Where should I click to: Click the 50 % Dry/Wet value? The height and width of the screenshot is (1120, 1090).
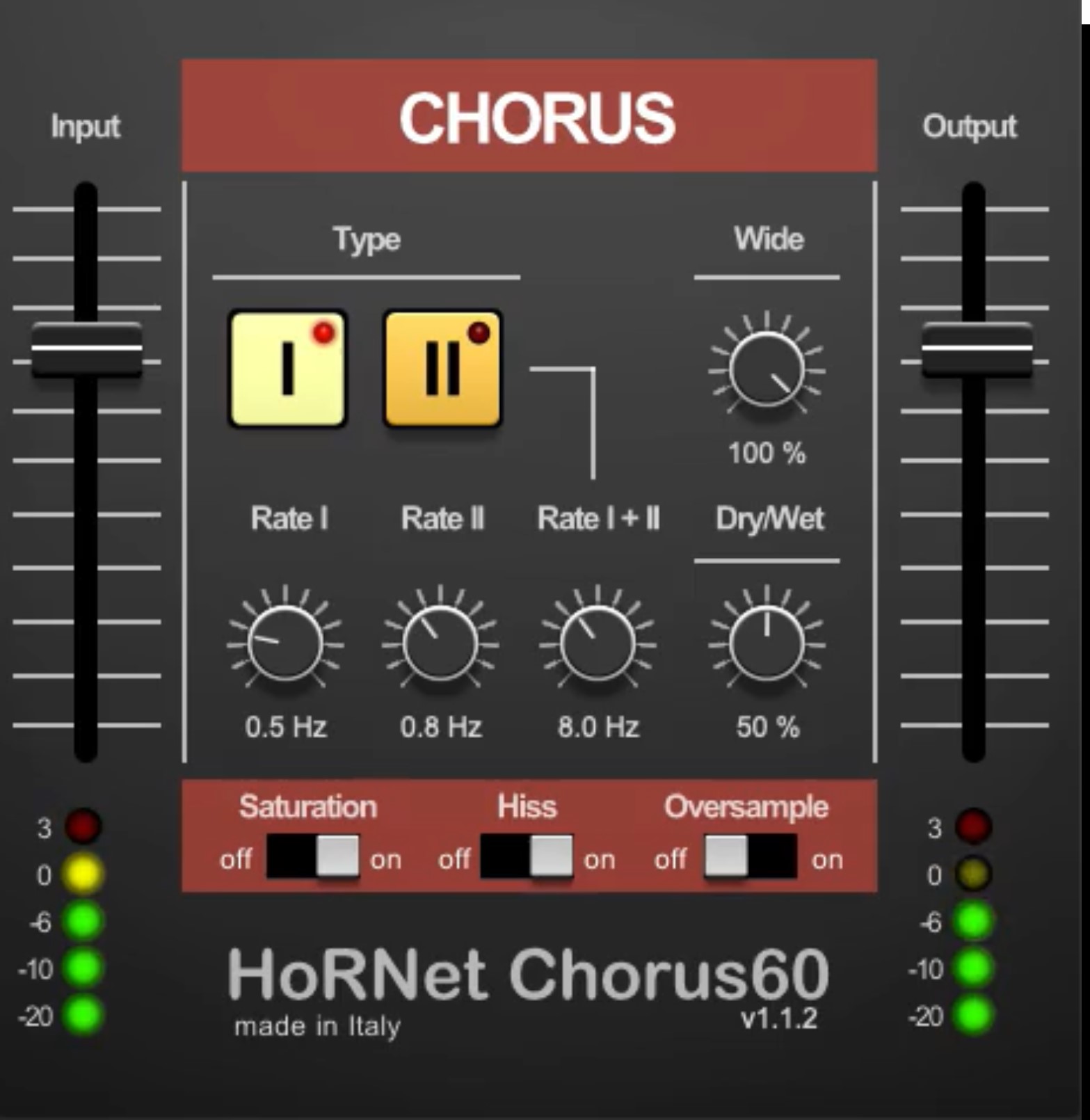pyautogui.click(x=768, y=728)
